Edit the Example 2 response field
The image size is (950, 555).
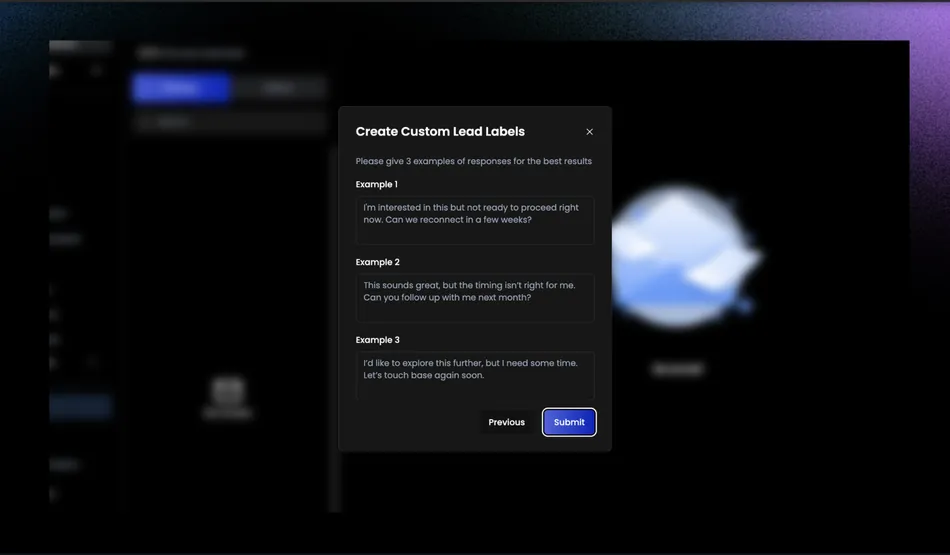475,297
